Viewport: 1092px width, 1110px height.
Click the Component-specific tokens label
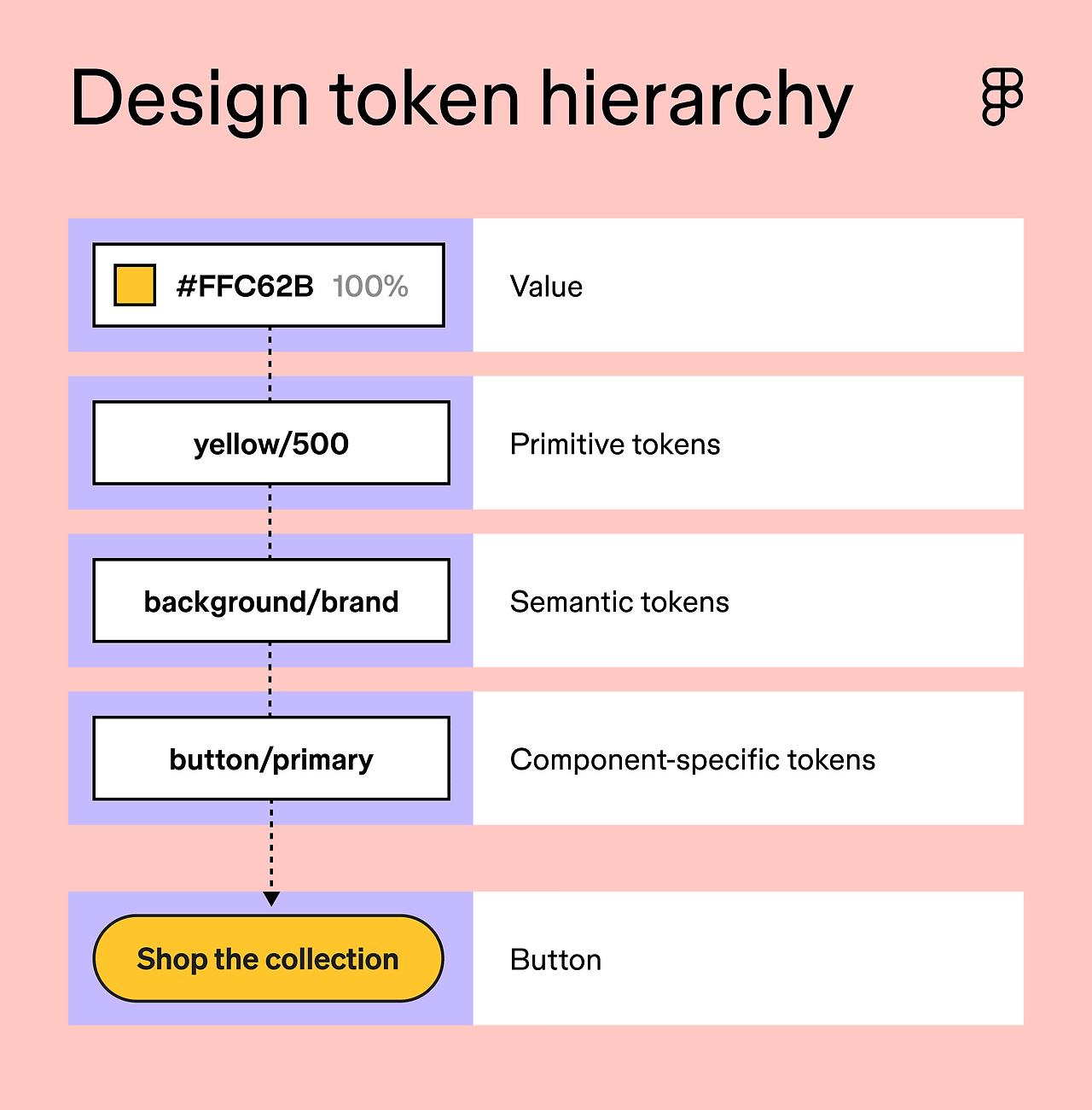point(693,760)
